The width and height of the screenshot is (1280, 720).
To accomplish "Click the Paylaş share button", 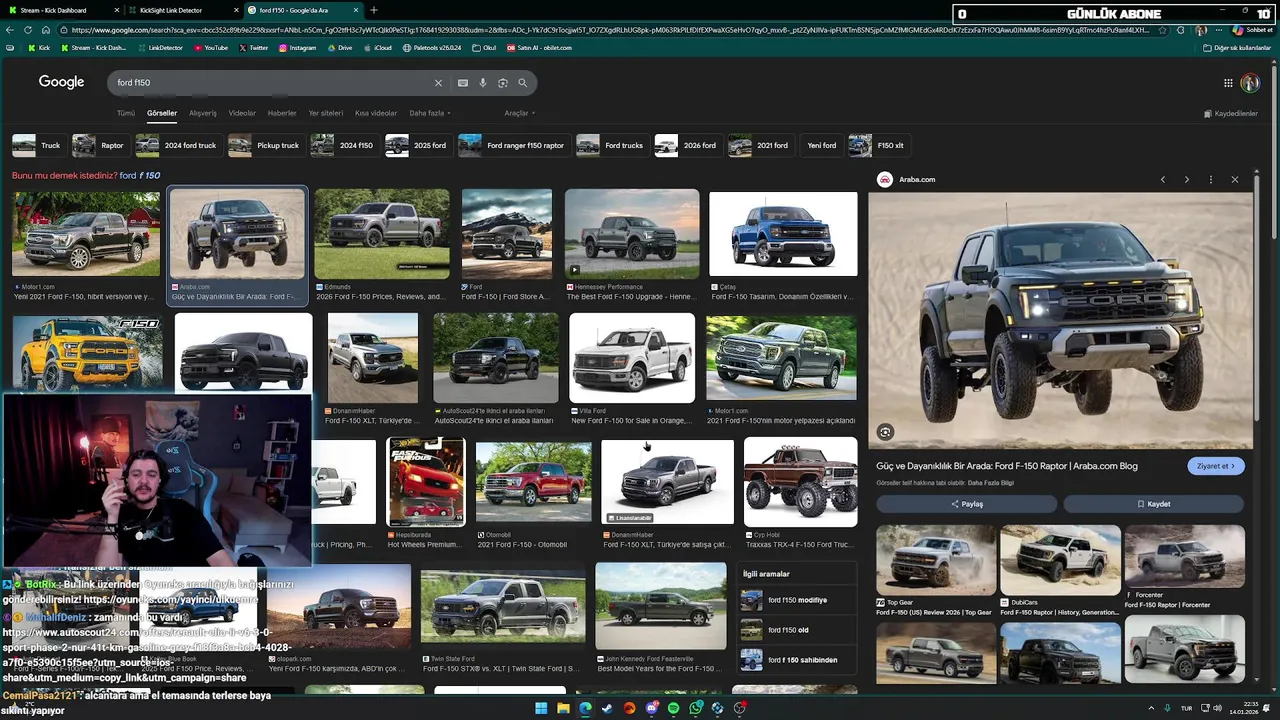I will point(967,504).
